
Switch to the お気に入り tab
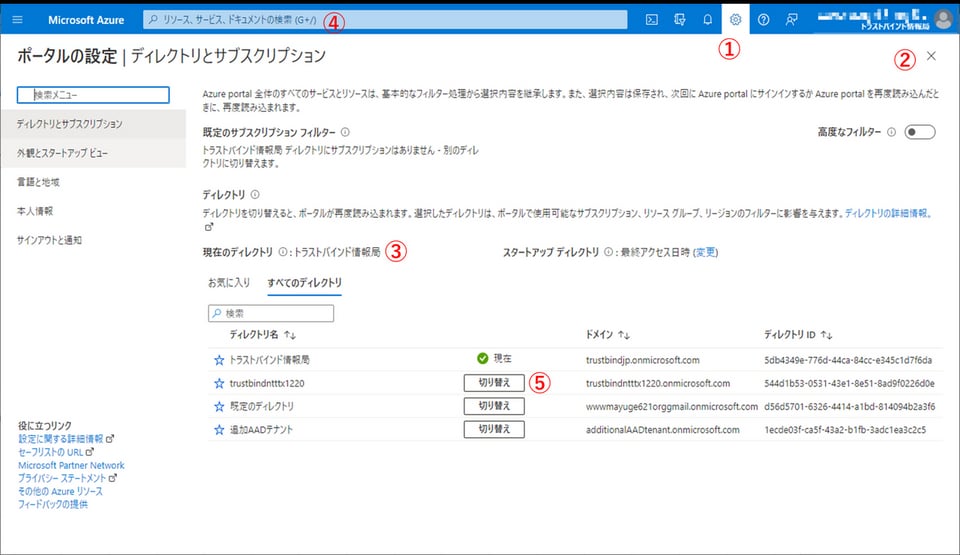point(229,282)
